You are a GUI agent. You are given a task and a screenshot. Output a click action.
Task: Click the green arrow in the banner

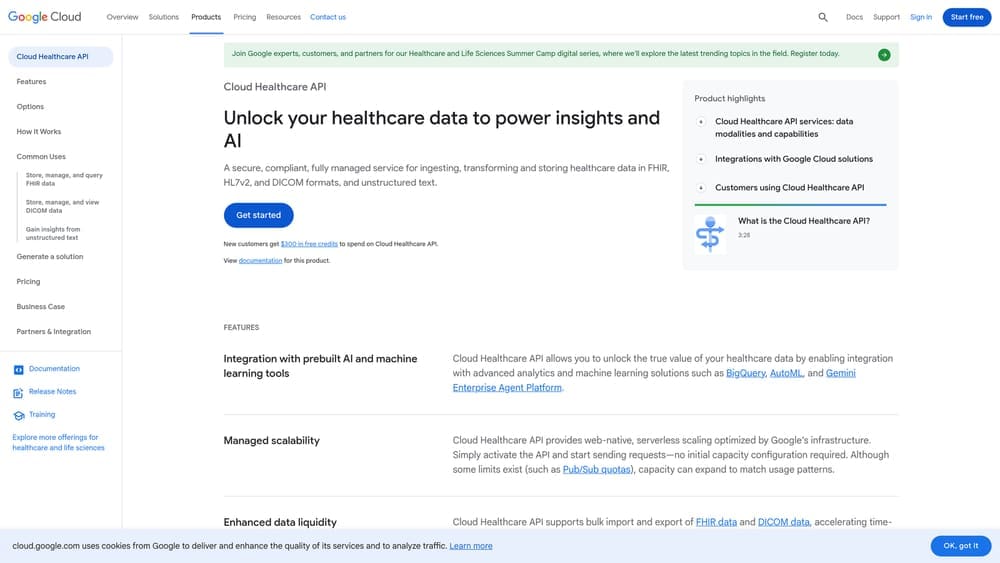pyautogui.click(x=884, y=55)
